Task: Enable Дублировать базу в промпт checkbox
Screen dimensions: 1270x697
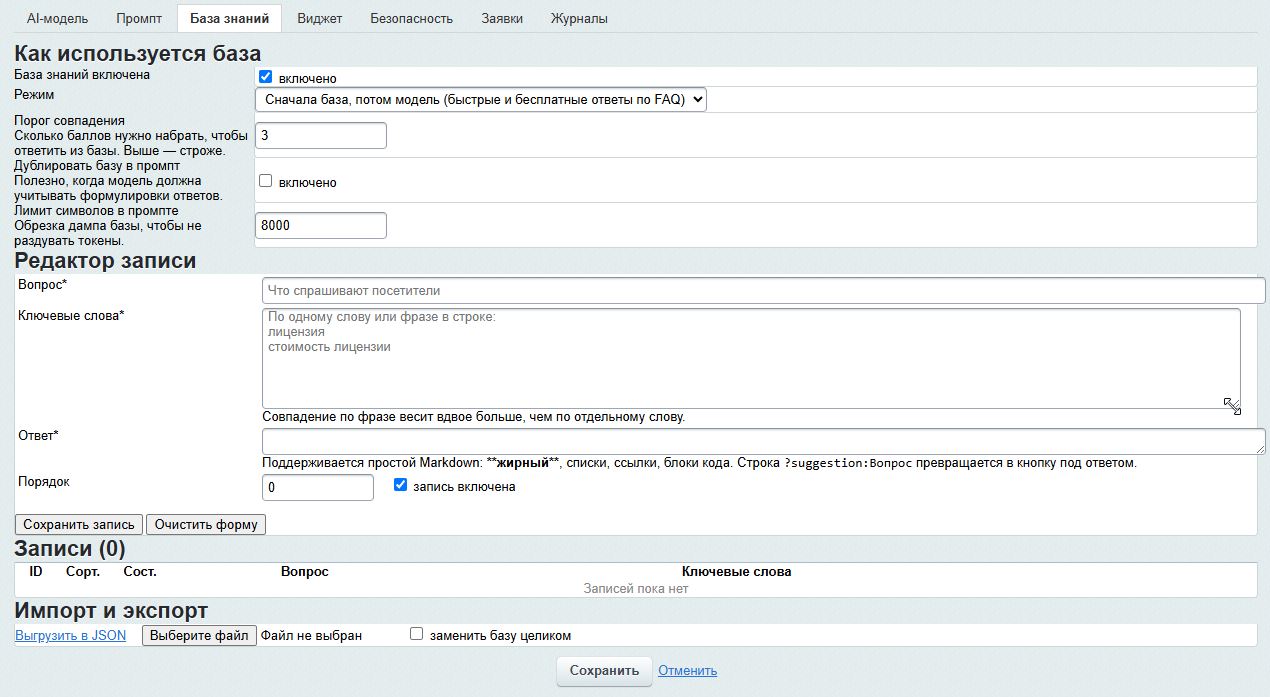Action: click(x=266, y=181)
